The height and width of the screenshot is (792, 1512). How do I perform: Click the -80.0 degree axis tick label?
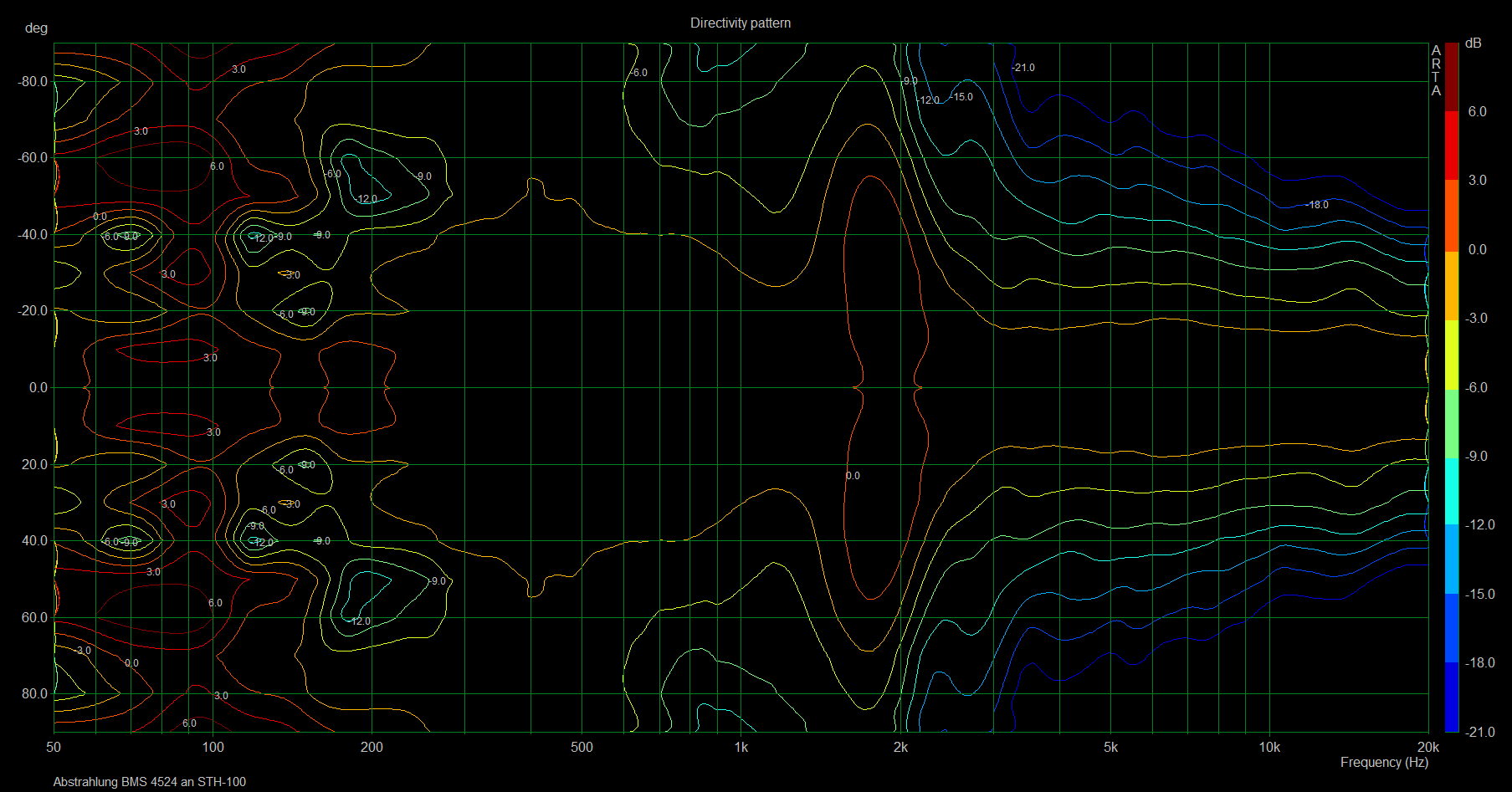coord(33,82)
